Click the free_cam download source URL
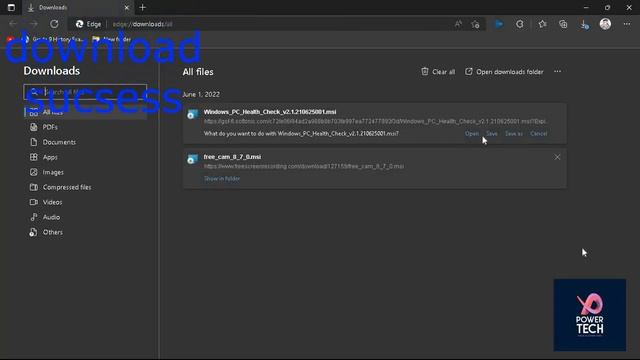This screenshot has height=360, width=640. tap(304, 166)
